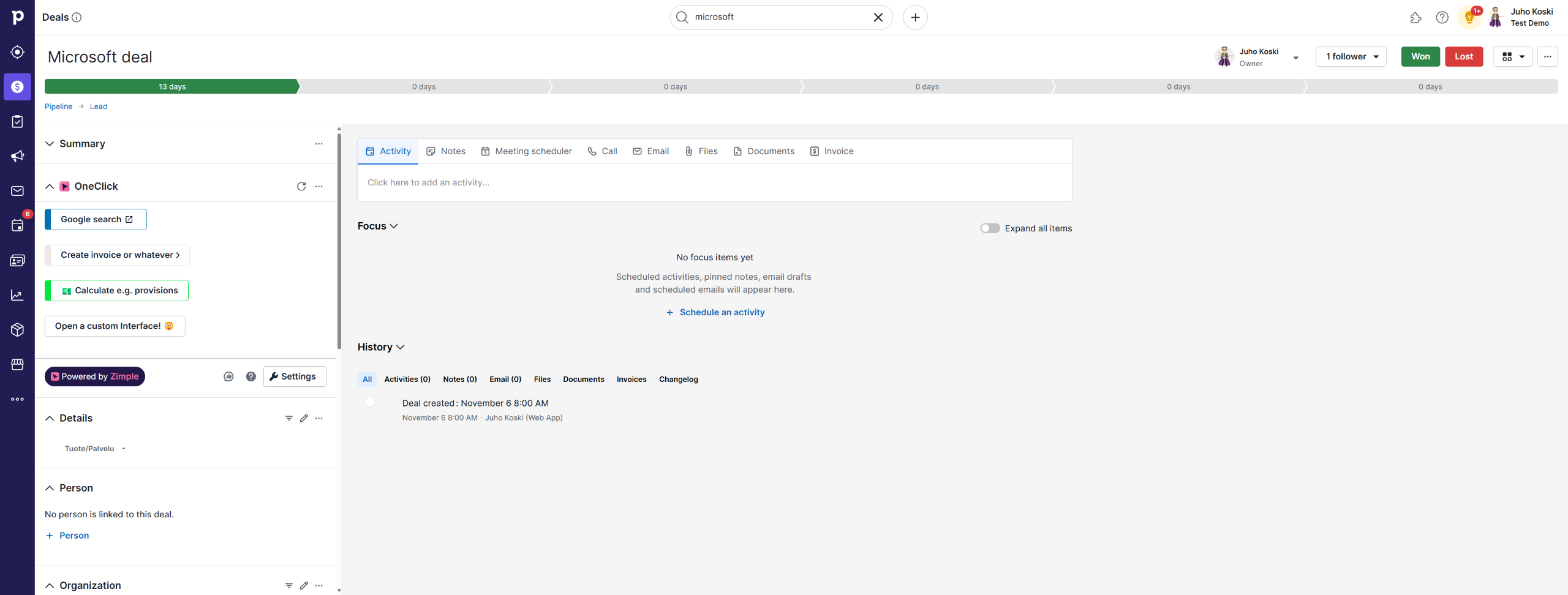Click the quick add plus button

pyautogui.click(x=915, y=17)
